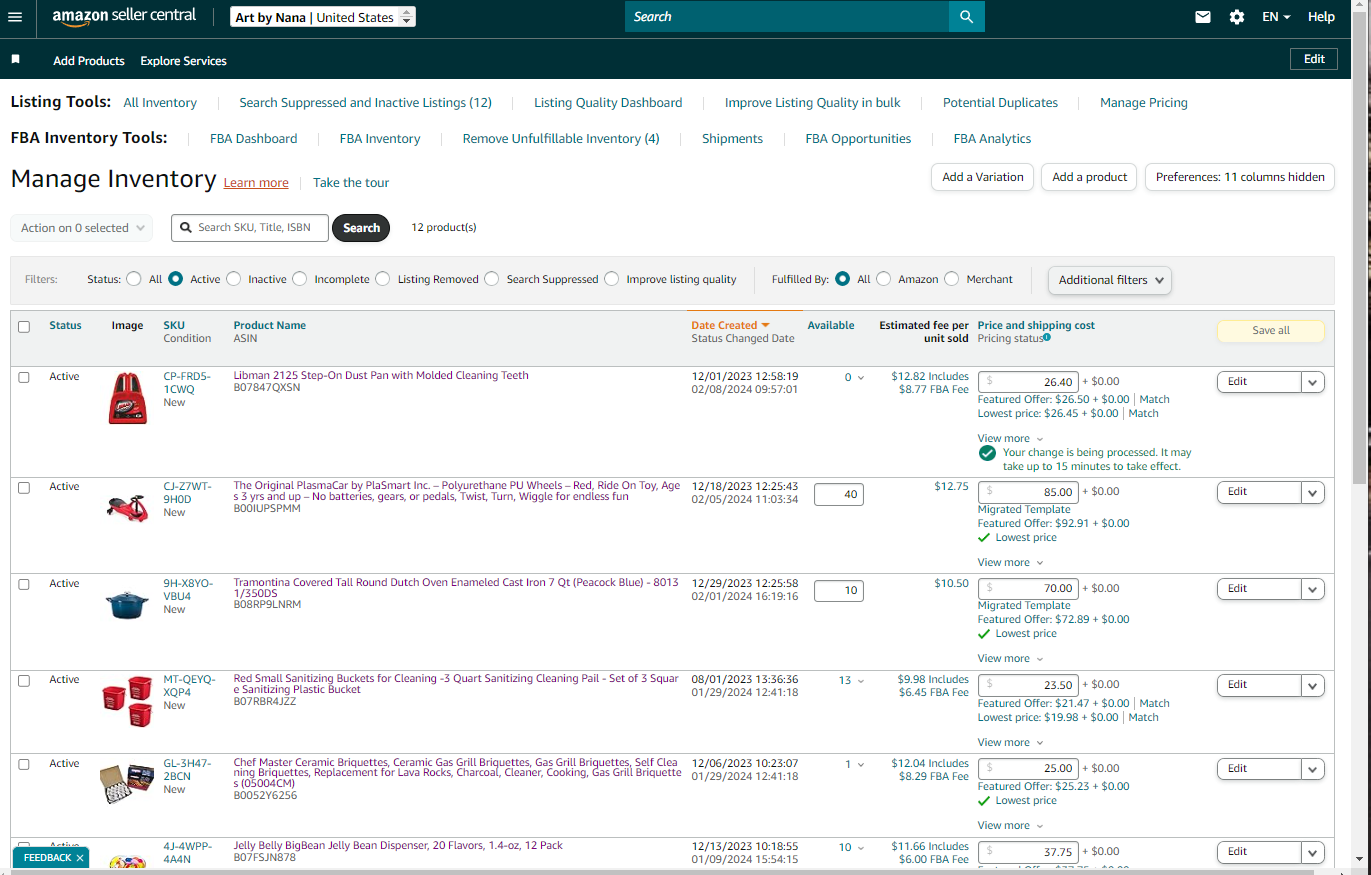Viewport: 1371px width, 875px height.
Task: Click the Take the tour link
Action: point(351,183)
